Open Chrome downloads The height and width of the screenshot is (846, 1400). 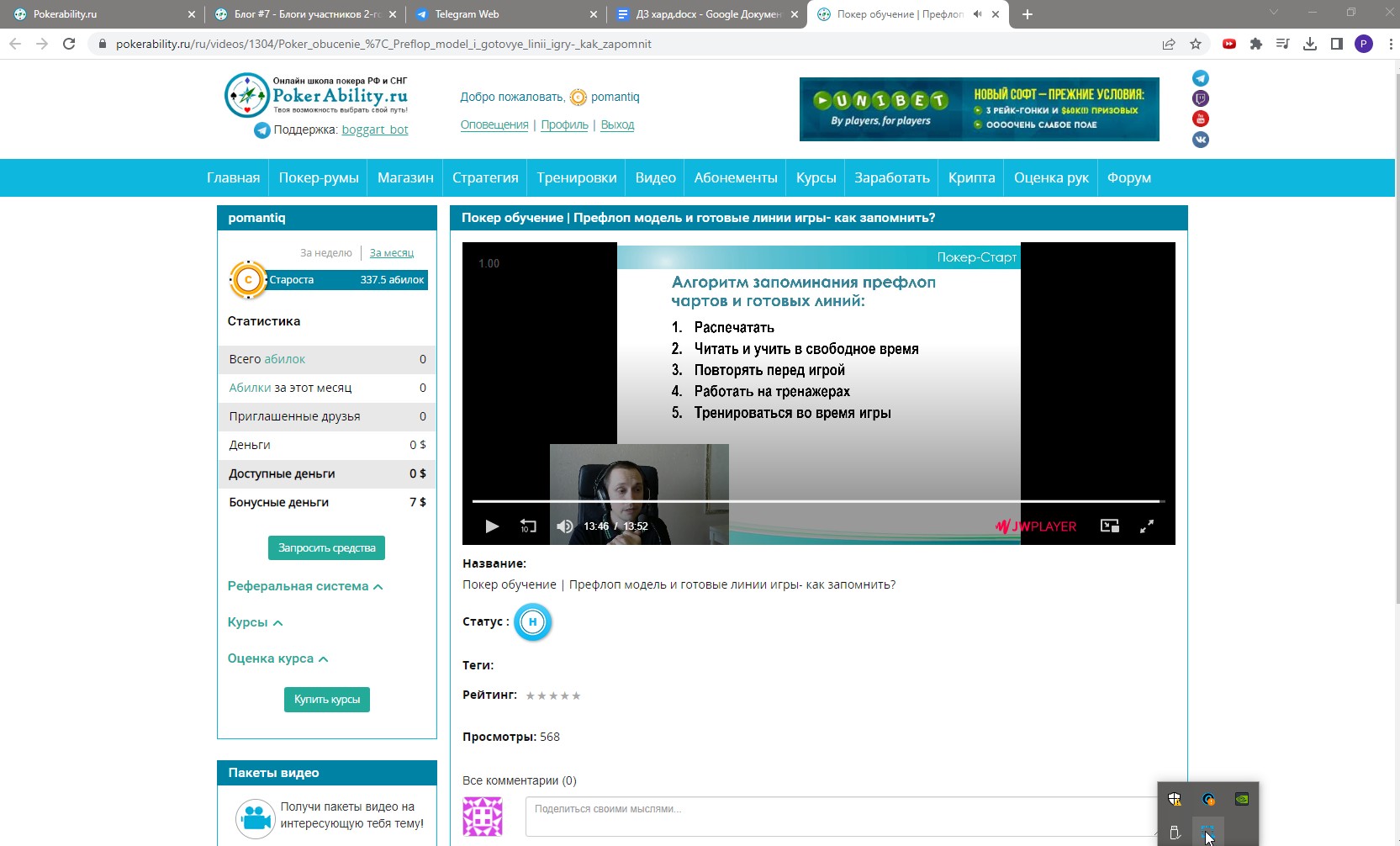pyautogui.click(x=1310, y=44)
